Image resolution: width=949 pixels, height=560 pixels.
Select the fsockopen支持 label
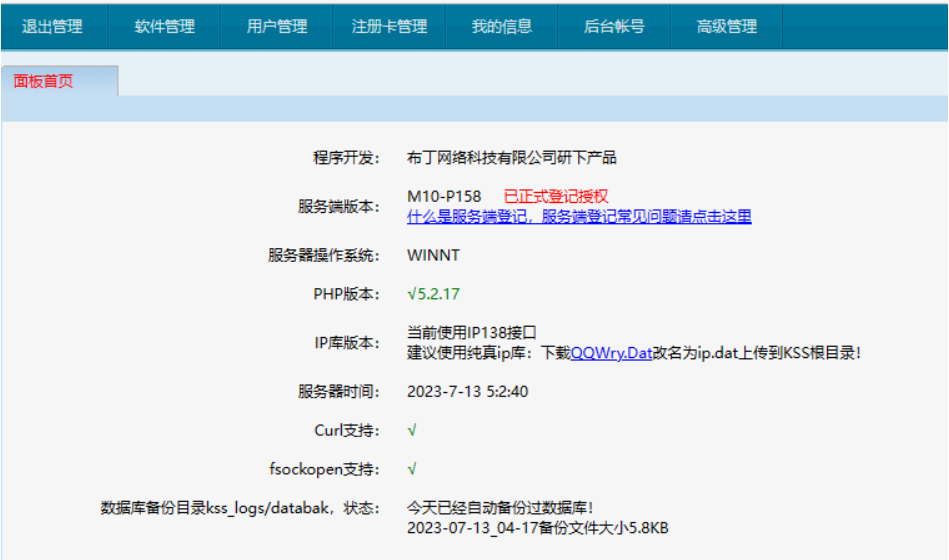(324, 469)
